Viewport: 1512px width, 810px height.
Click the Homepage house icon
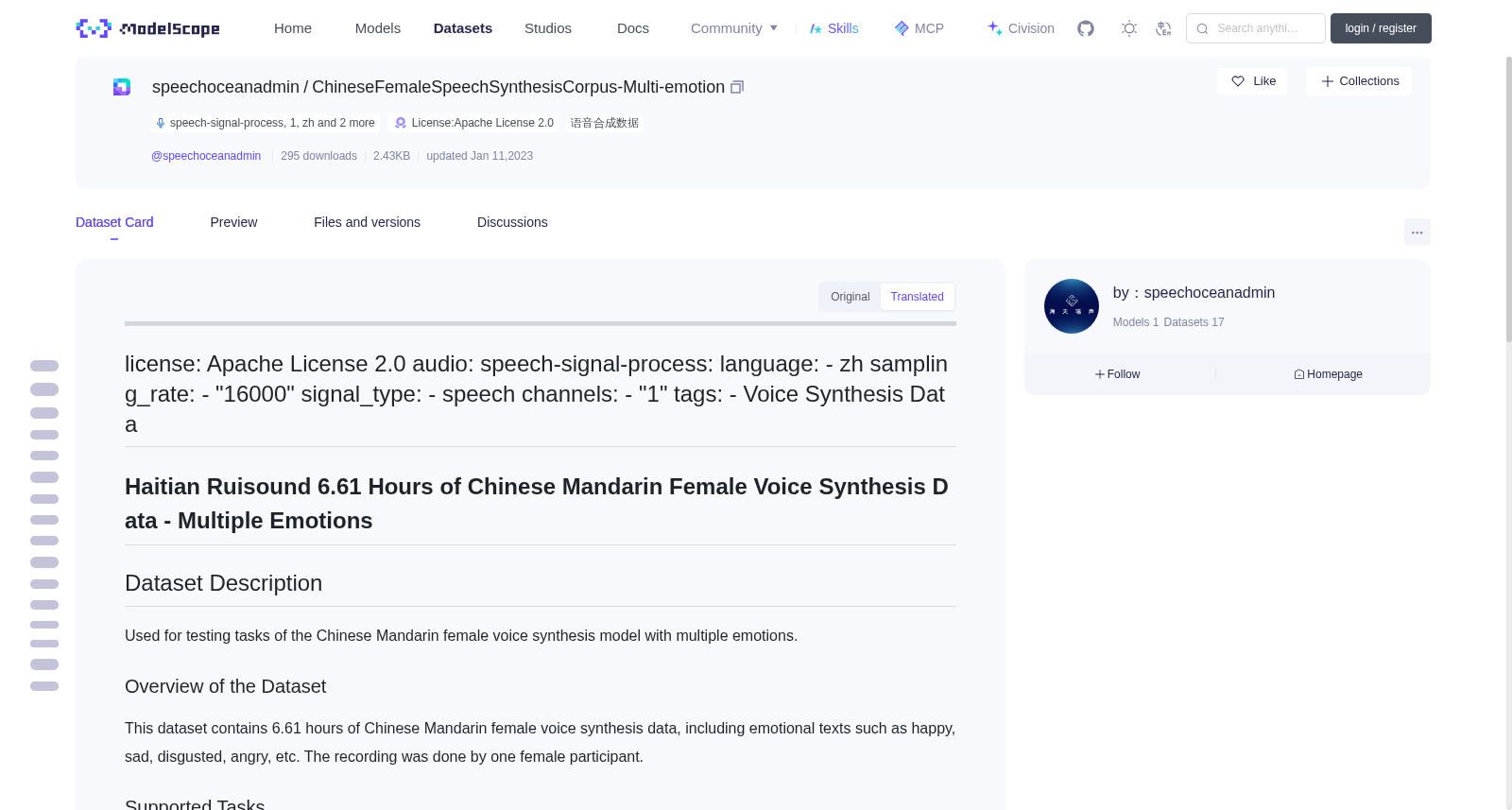click(1299, 374)
